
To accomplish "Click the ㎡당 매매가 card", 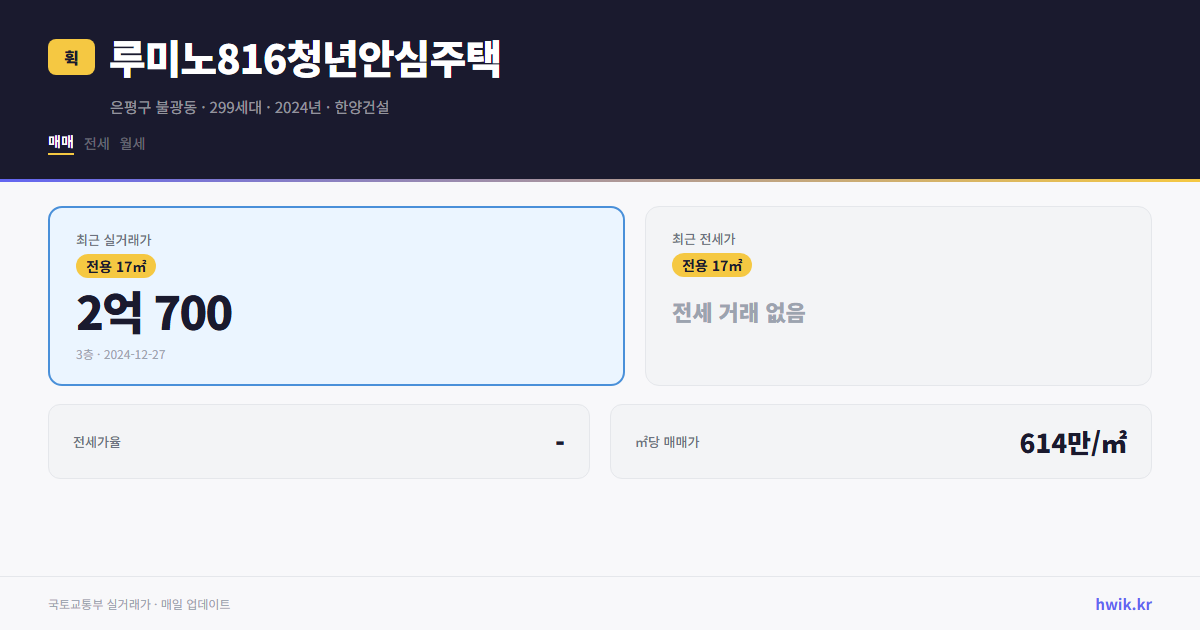I will click(x=880, y=441).
